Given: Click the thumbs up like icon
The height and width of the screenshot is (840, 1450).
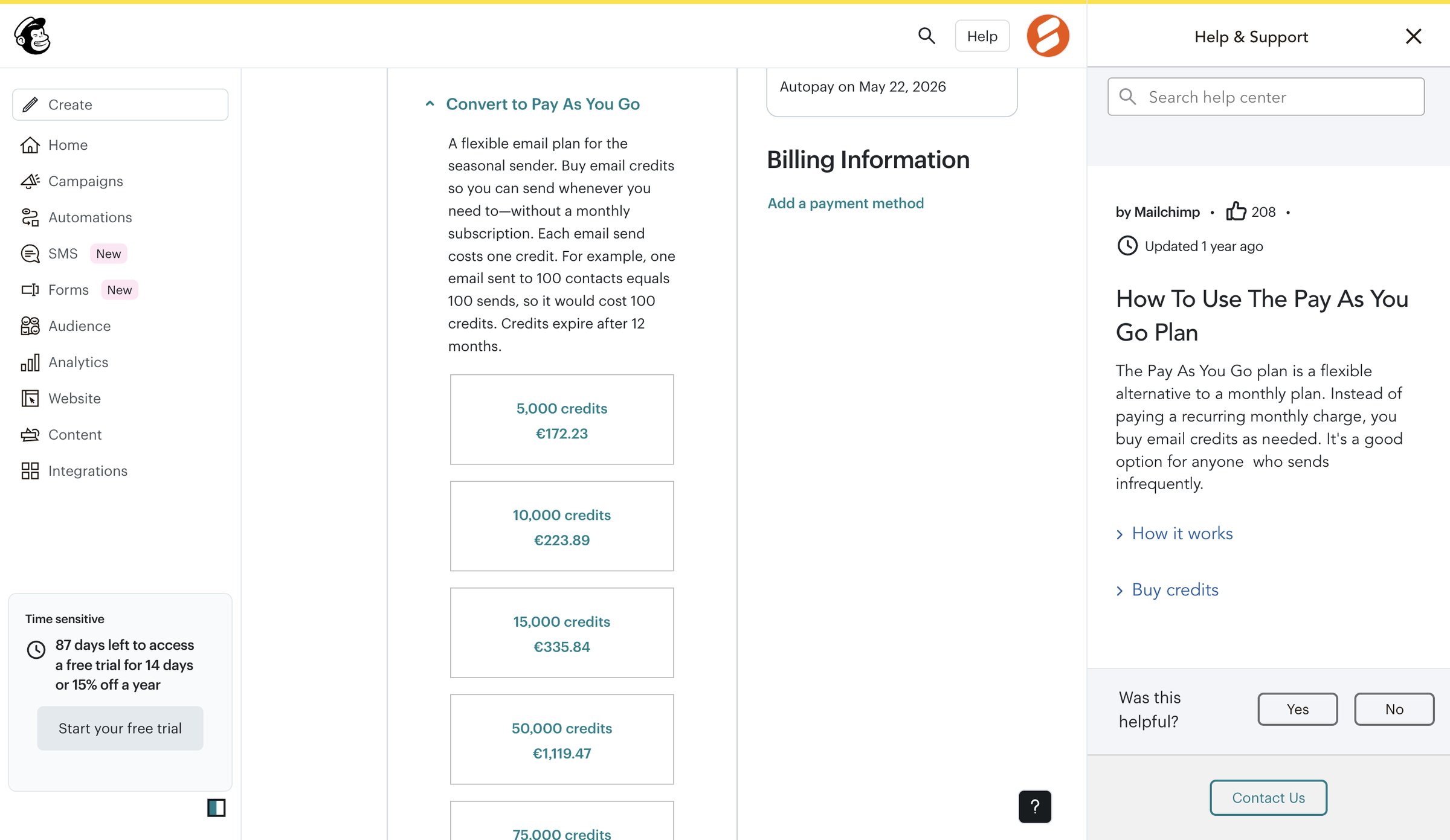Looking at the screenshot, I should [1236, 211].
